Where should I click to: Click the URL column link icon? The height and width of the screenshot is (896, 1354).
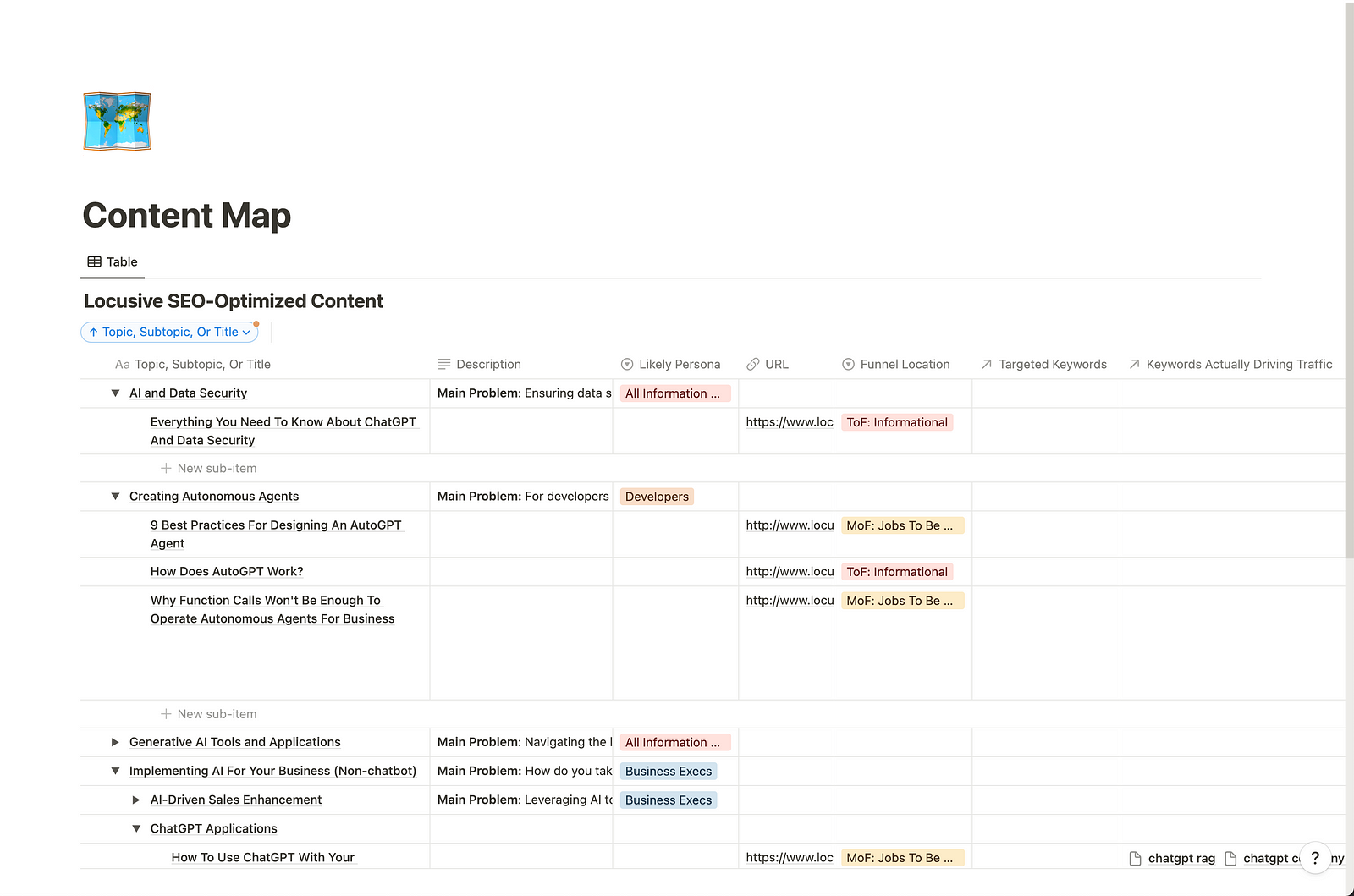(x=752, y=364)
